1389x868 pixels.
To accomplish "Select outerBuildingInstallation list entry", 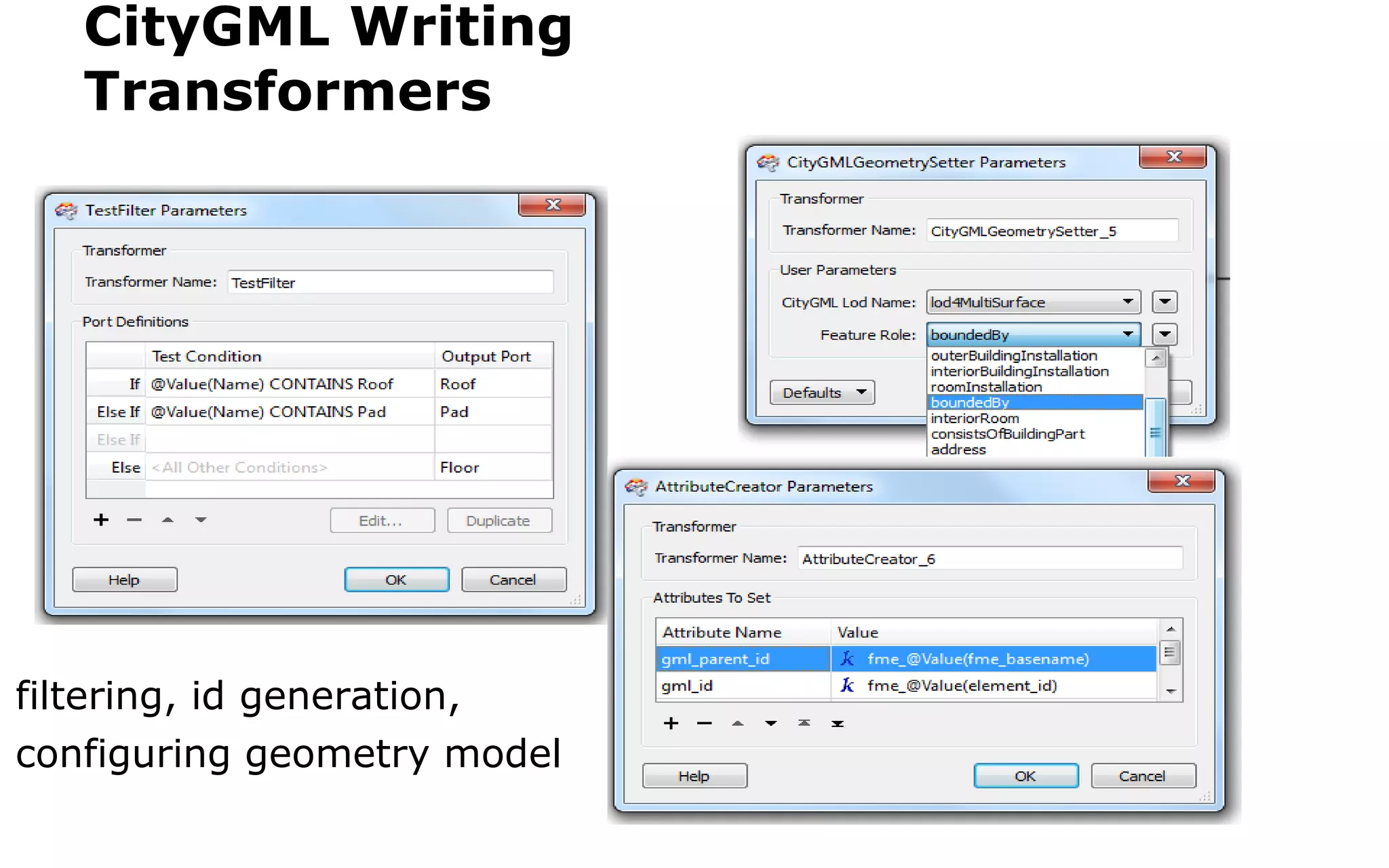I will (x=1013, y=356).
